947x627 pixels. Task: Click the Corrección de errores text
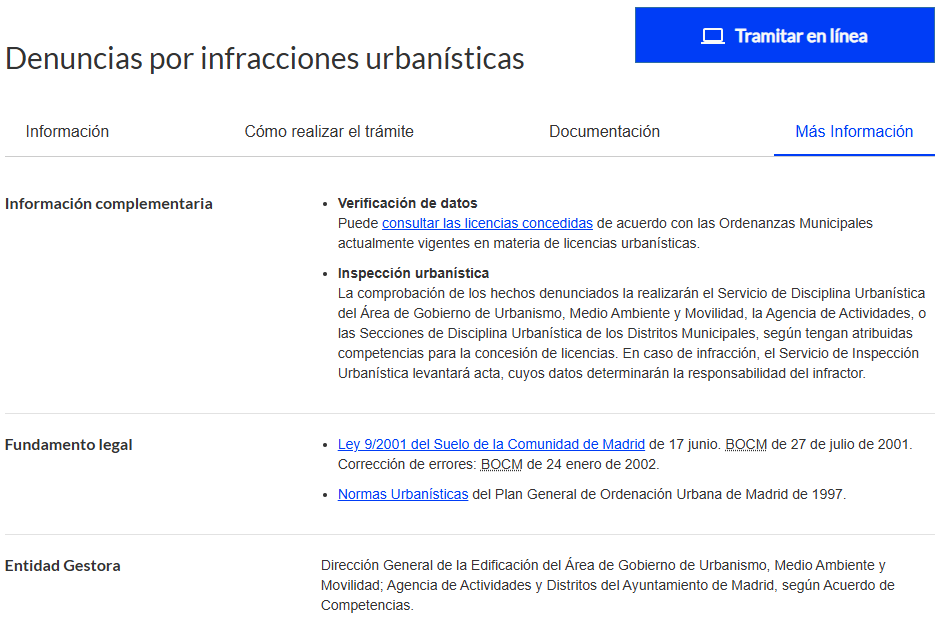coord(406,465)
